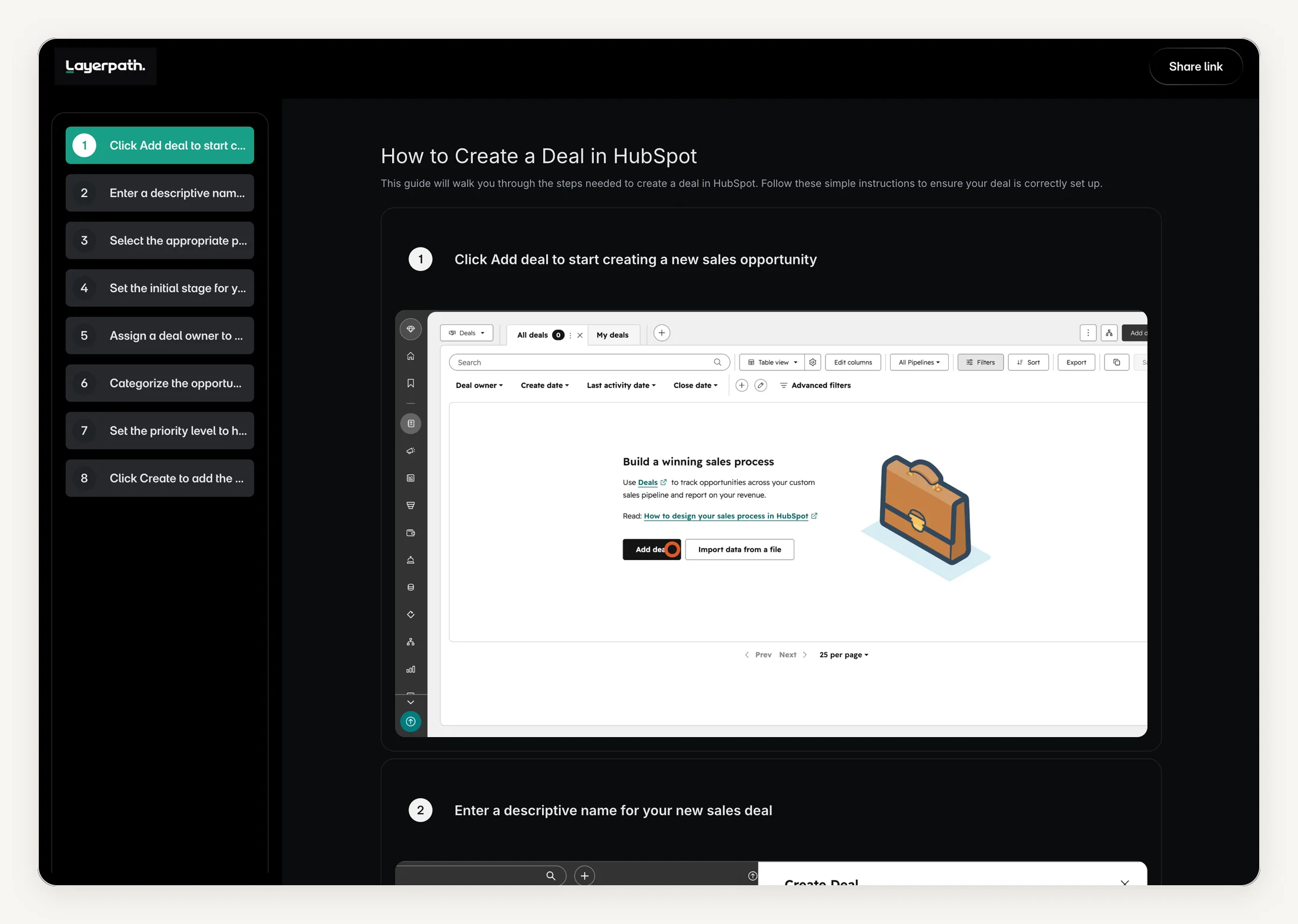Expand sidebar with the down chevron
This screenshot has height=924, width=1298.
pos(410,702)
